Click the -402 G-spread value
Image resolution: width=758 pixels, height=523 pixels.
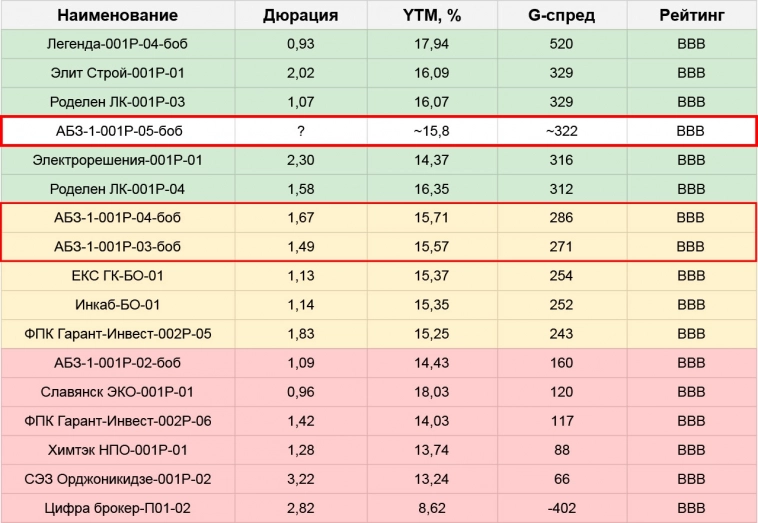(561, 508)
